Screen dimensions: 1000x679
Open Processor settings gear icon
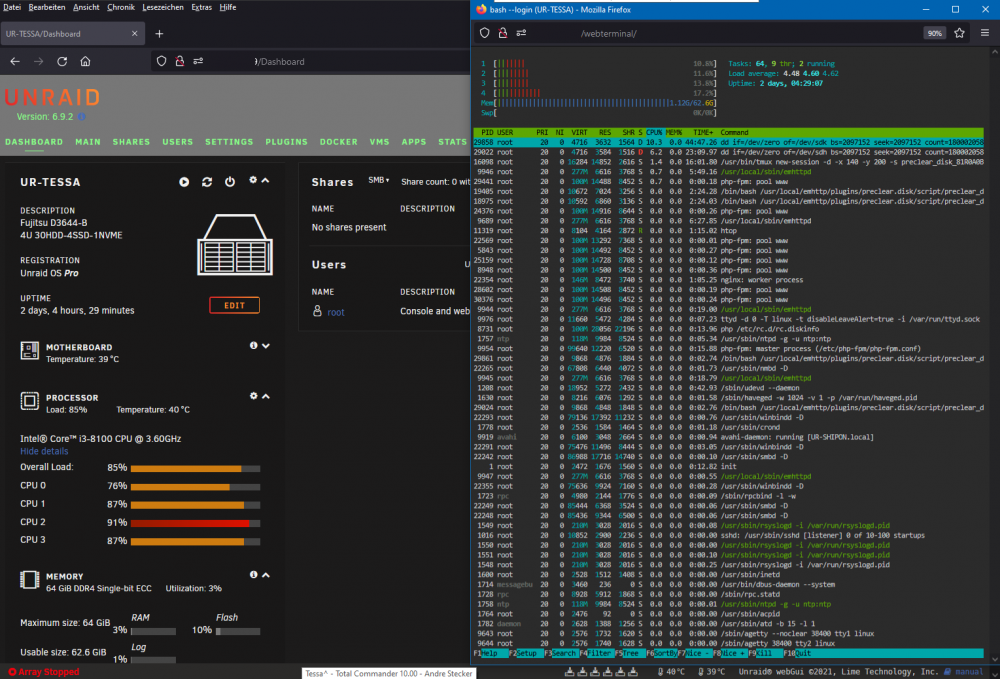(x=254, y=396)
